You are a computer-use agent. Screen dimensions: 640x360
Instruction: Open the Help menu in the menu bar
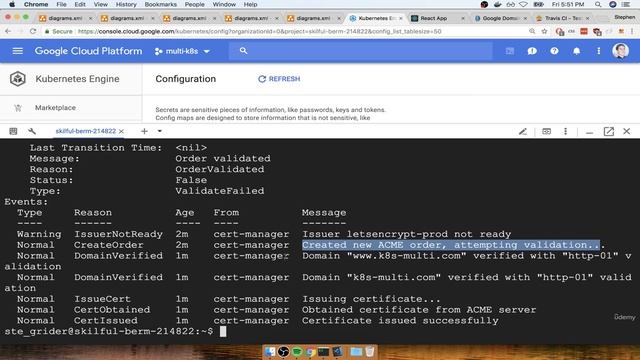click(x=250, y=4)
